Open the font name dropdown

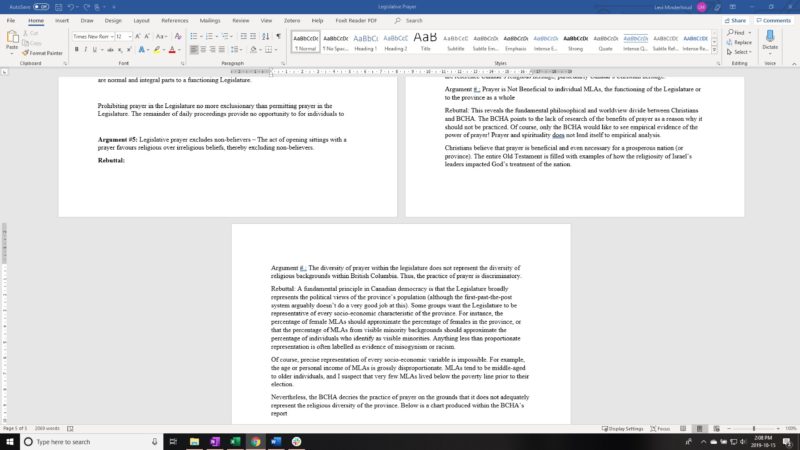(110, 36)
